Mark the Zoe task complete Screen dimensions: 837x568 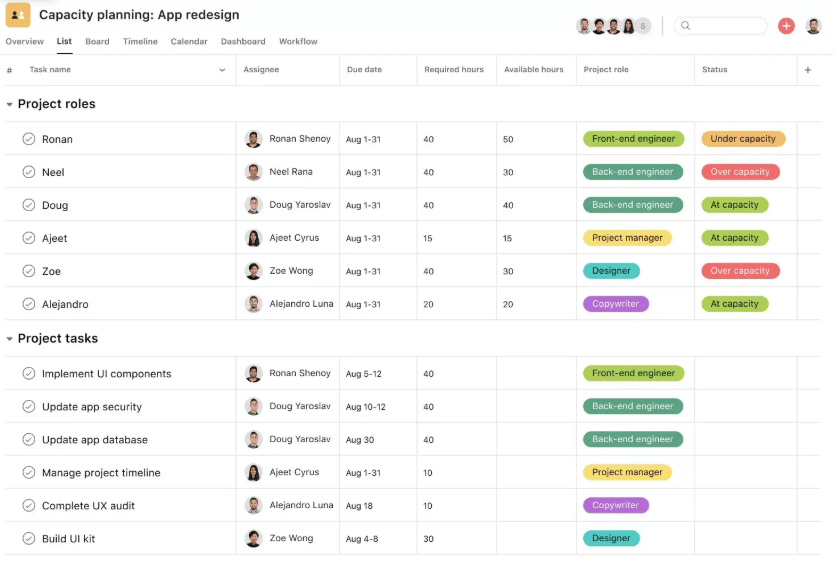point(29,271)
